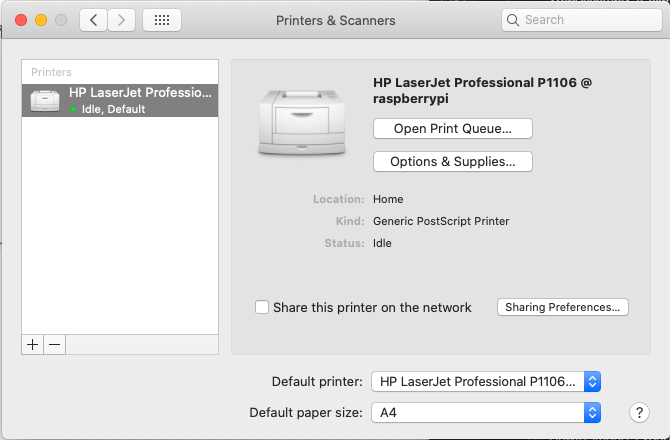Screen dimensions: 670x440
Task: Show all preferences via grid icon
Action: pyautogui.click(x=162, y=20)
